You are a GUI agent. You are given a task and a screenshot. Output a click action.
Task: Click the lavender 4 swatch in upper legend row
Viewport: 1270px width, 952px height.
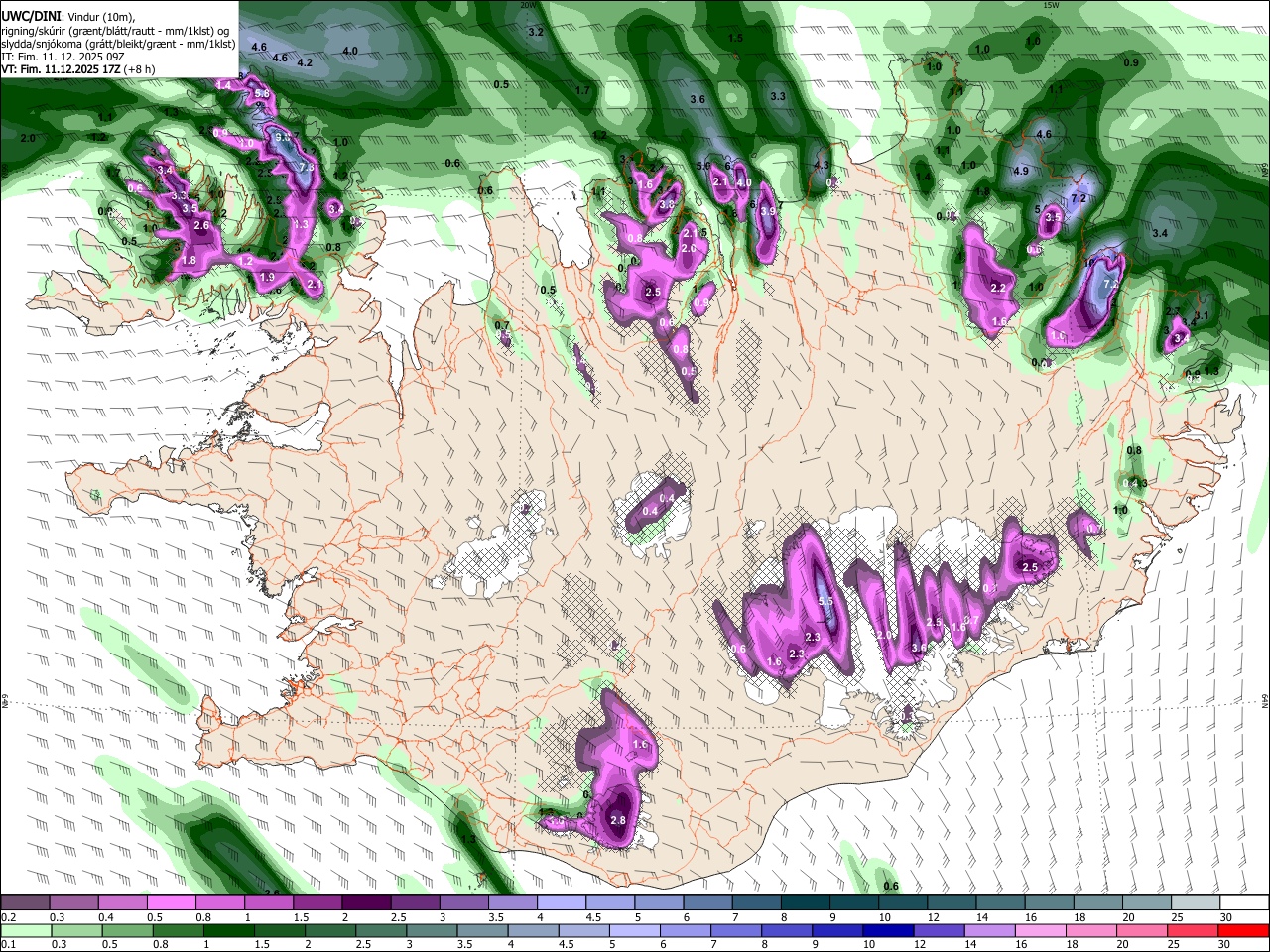click(x=560, y=903)
